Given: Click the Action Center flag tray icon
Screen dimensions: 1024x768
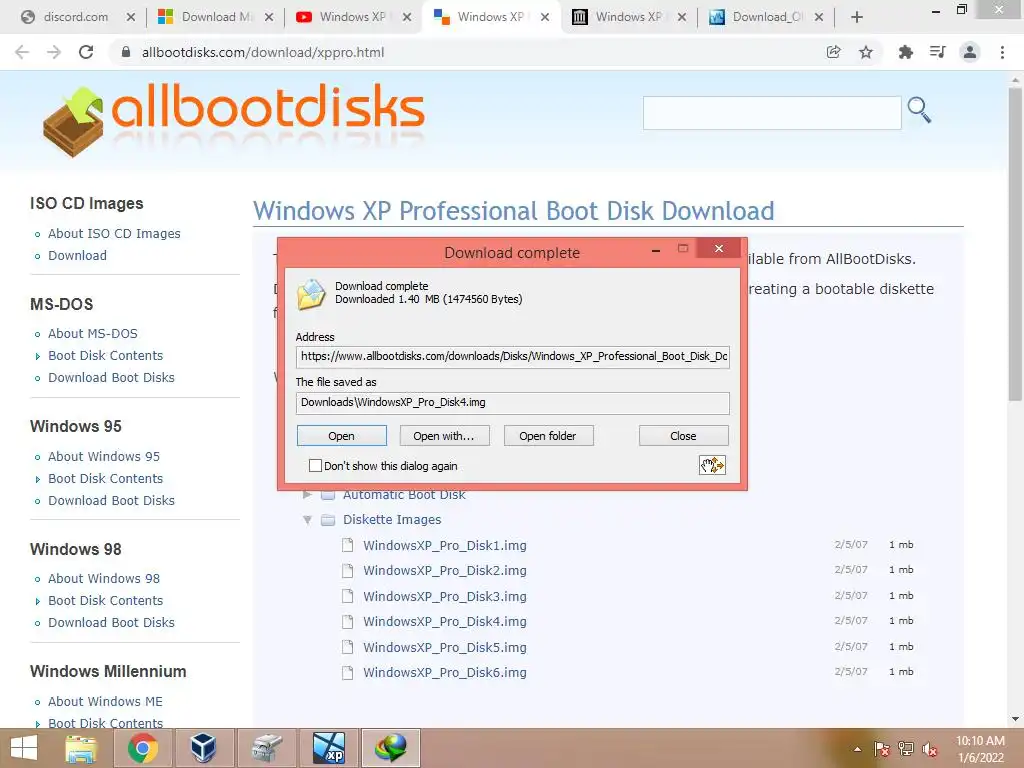Looking at the screenshot, I should pyautogui.click(x=882, y=750).
